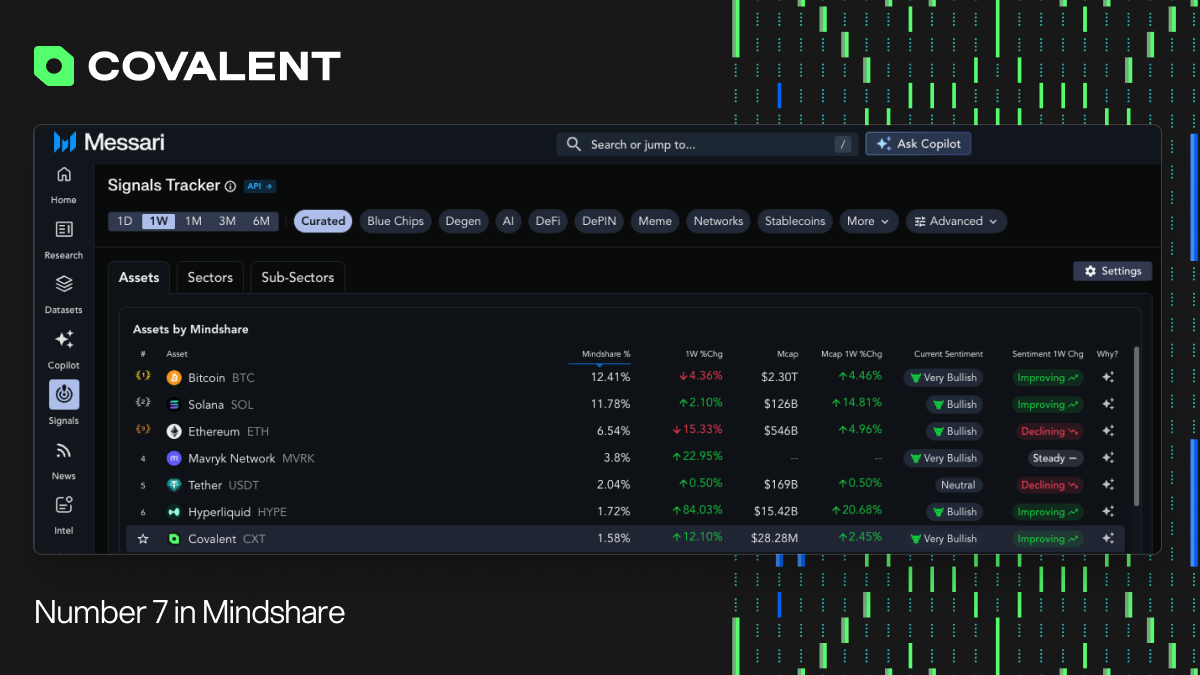Viewport: 1200px width, 675px height.
Task: Open the Datasets sidebar icon
Action: pyautogui.click(x=64, y=285)
